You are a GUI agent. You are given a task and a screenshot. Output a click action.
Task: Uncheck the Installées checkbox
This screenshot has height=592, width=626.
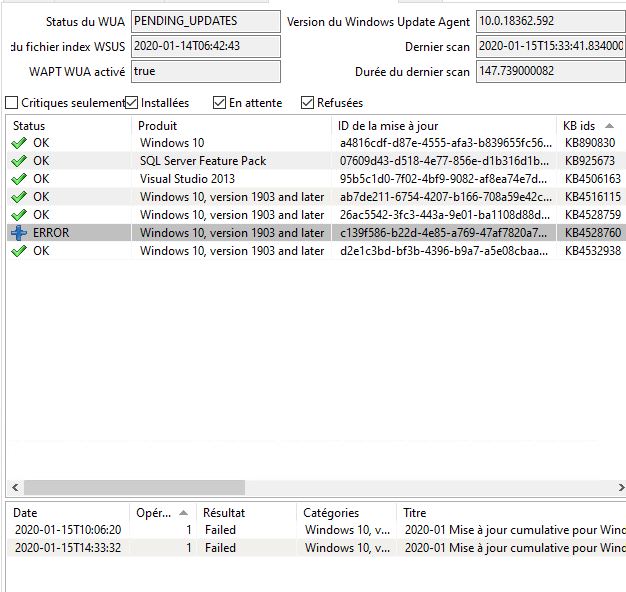132,103
